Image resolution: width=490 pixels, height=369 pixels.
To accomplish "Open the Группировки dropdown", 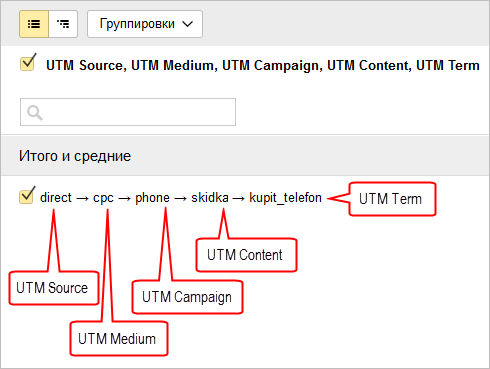I will 145,24.
